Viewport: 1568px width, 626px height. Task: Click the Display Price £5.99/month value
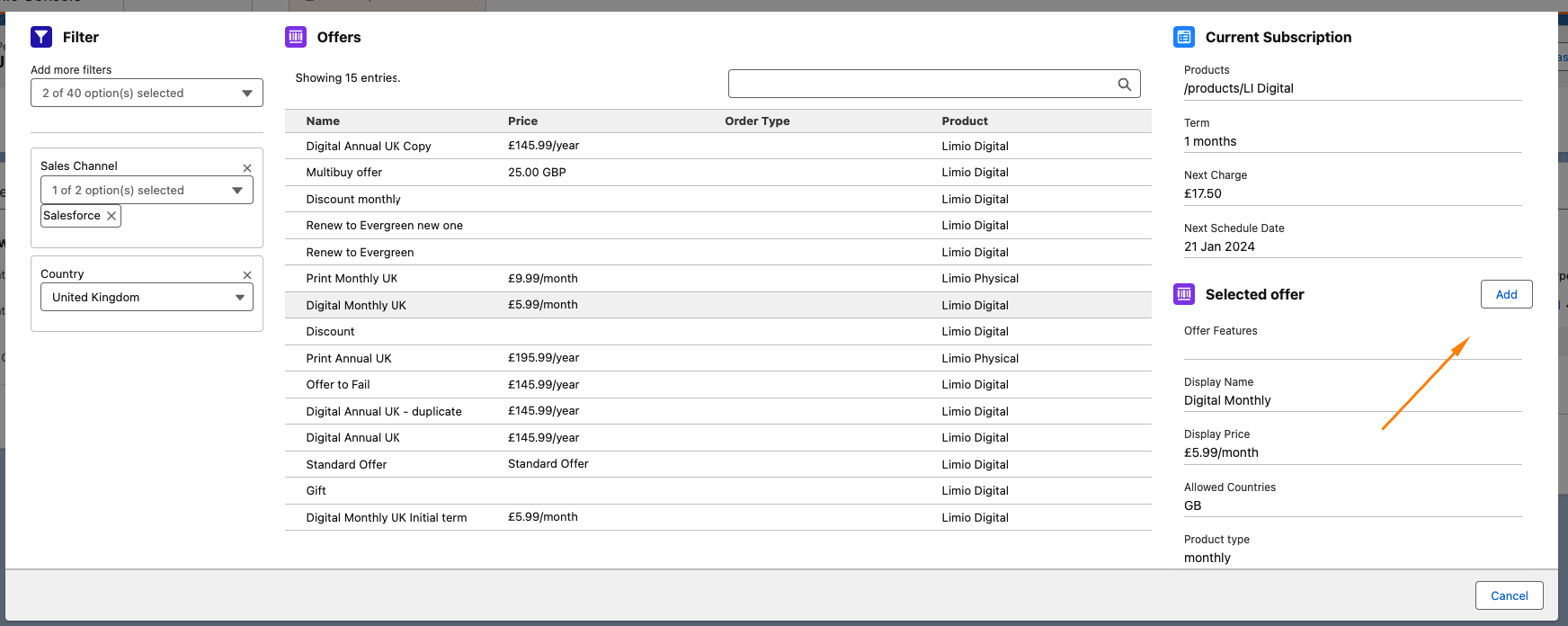point(1221,452)
